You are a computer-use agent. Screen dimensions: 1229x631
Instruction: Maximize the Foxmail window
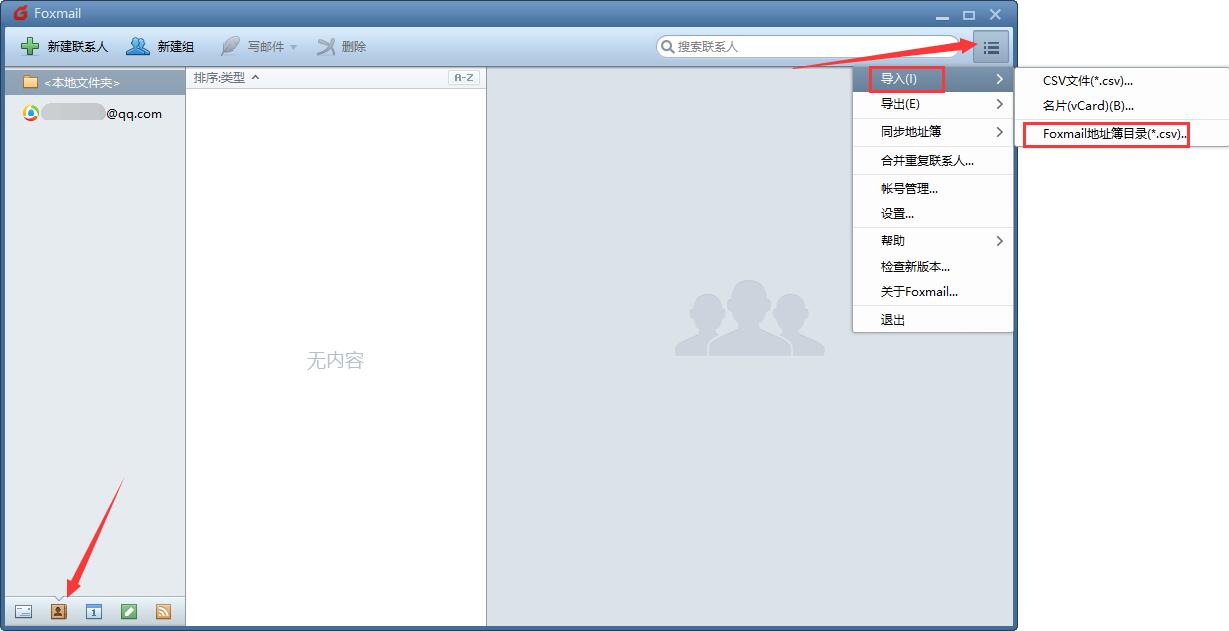point(968,15)
